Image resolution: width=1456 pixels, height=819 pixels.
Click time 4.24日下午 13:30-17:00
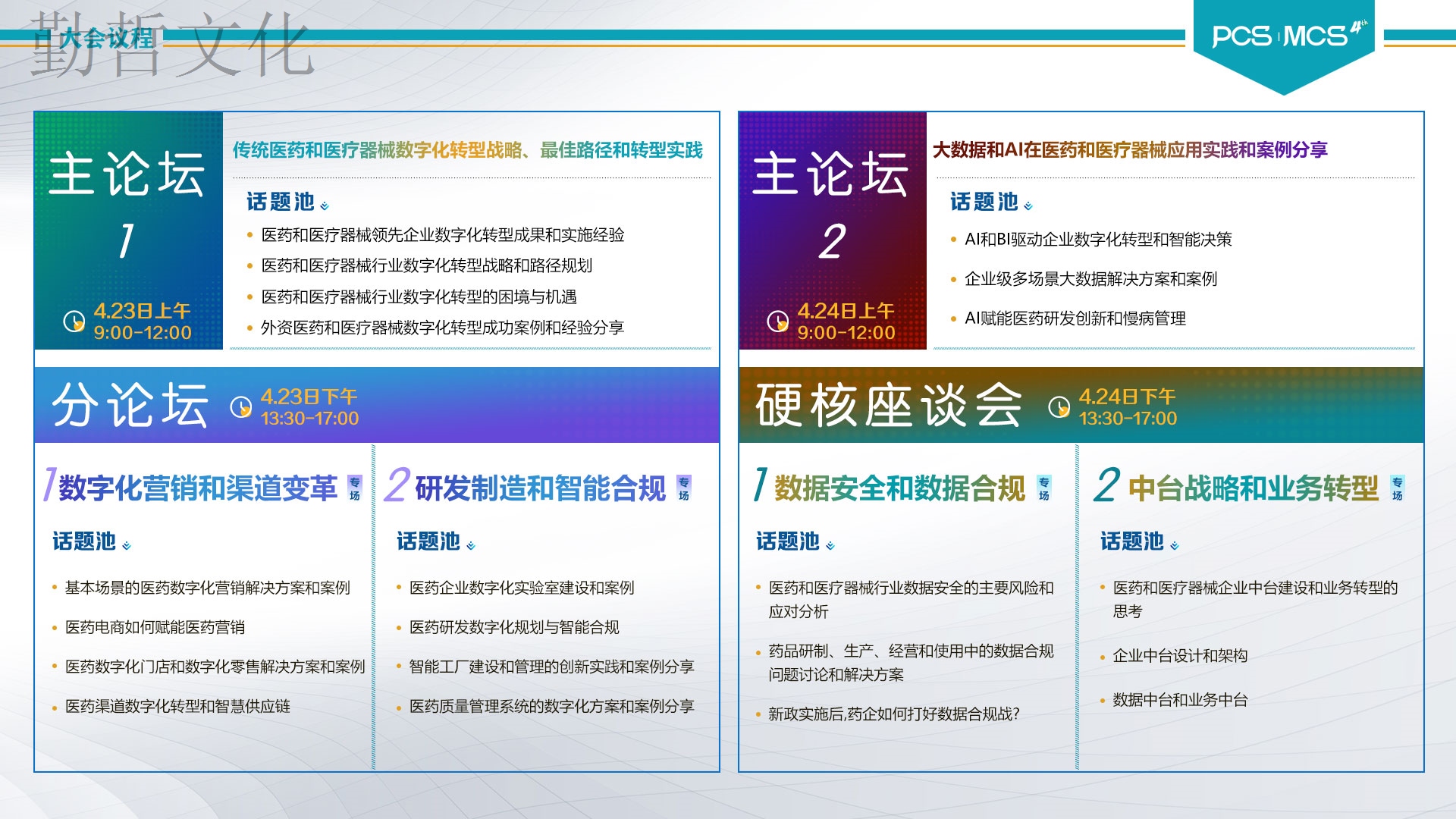click(1128, 407)
